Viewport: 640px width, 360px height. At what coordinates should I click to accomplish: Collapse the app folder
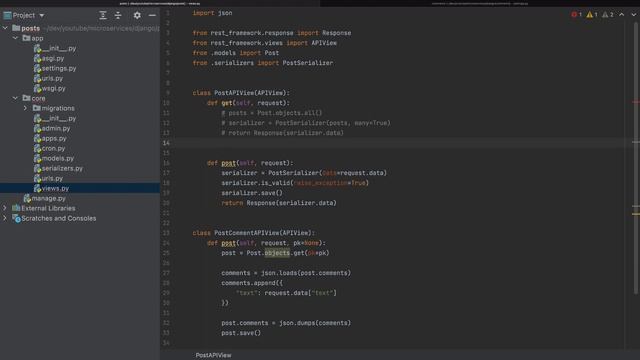16,38
